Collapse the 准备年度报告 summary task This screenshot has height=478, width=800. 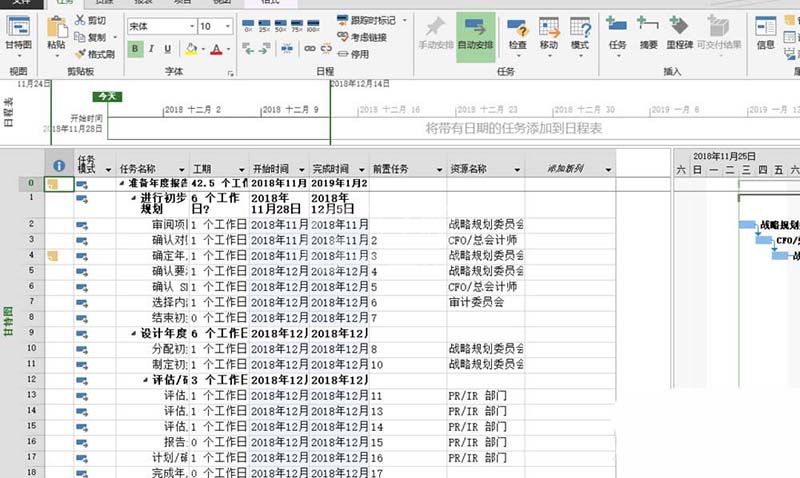click(x=121, y=183)
